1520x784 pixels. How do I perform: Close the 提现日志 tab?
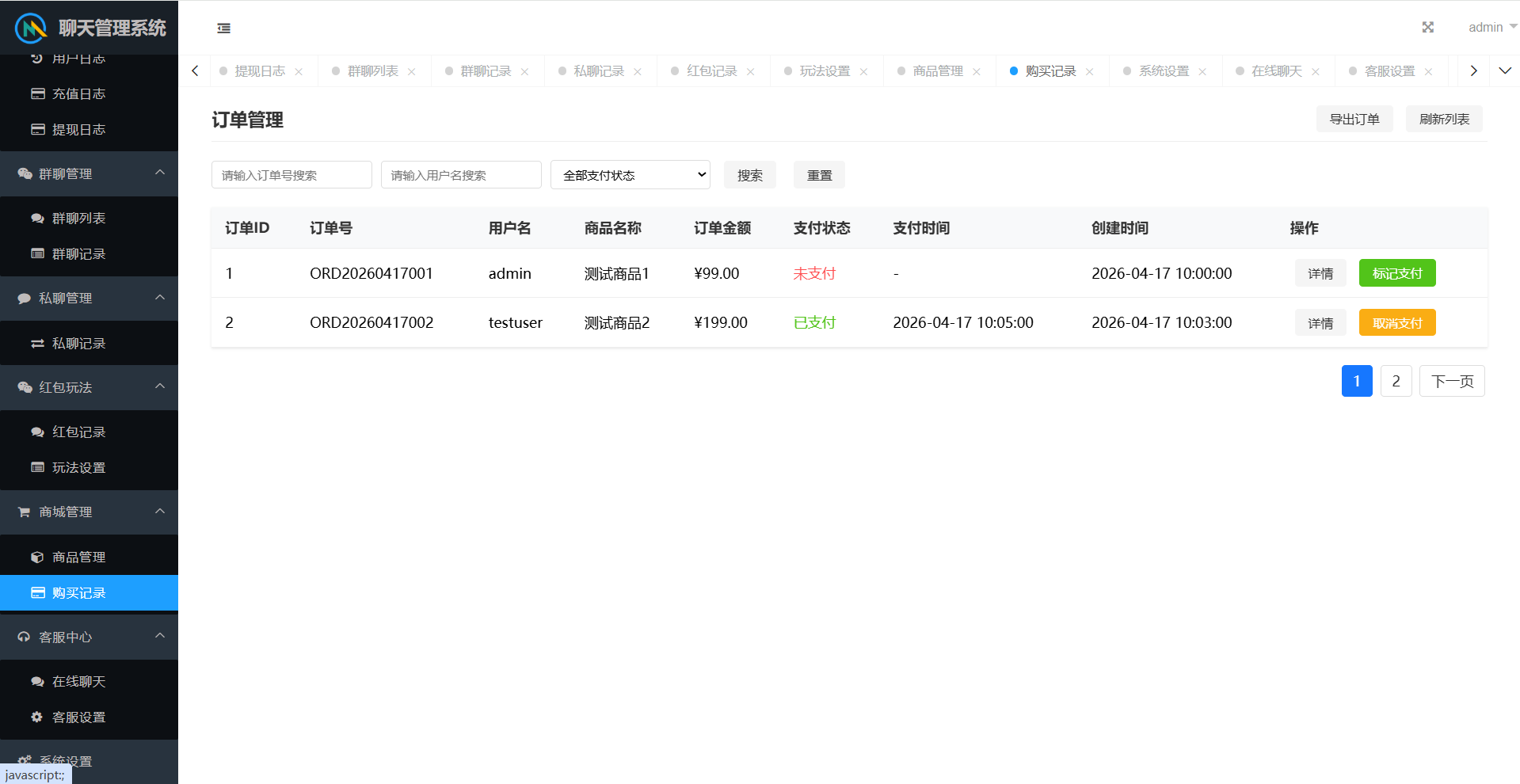[x=299, y=72]
